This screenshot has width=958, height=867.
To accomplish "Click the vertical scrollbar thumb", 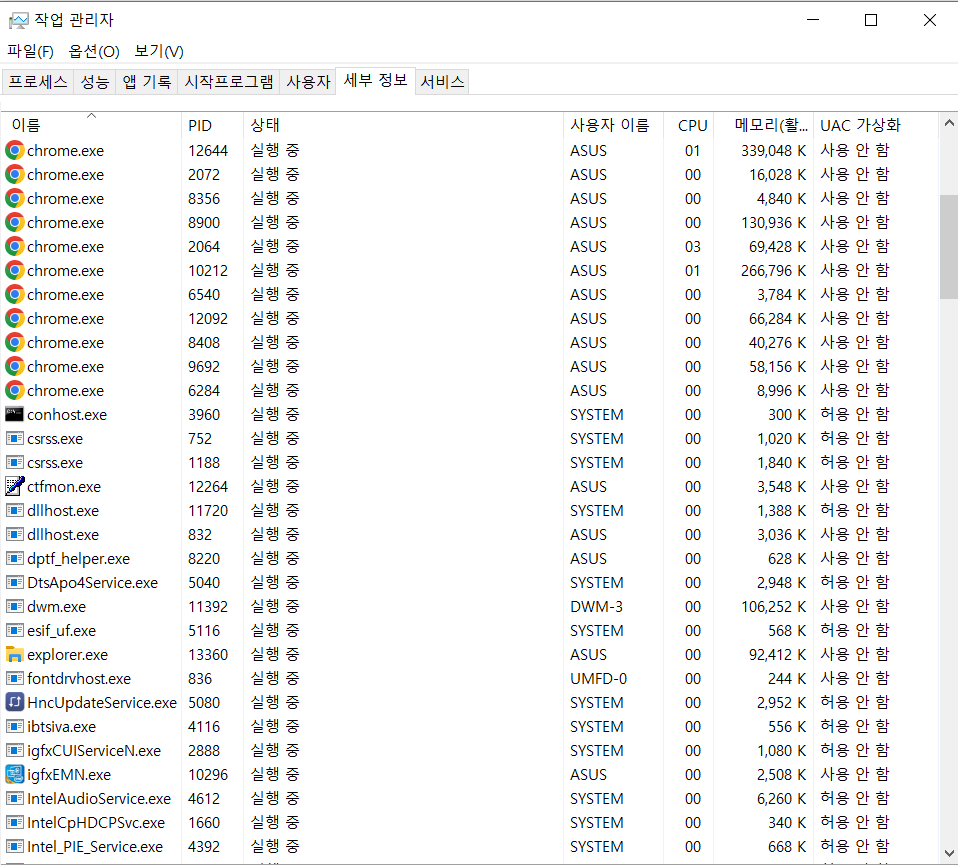I will pyautogui.click(x=949, y=247).
